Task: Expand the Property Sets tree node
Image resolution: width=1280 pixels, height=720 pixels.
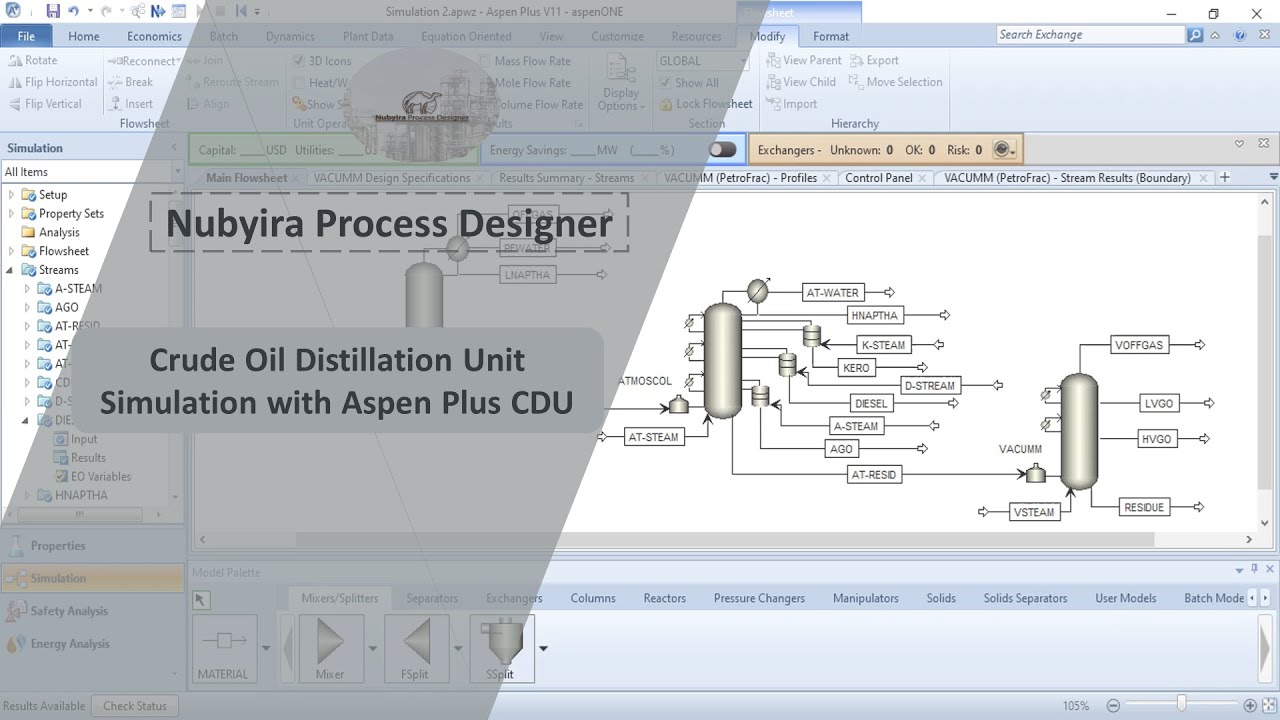Action: point(12,214)
